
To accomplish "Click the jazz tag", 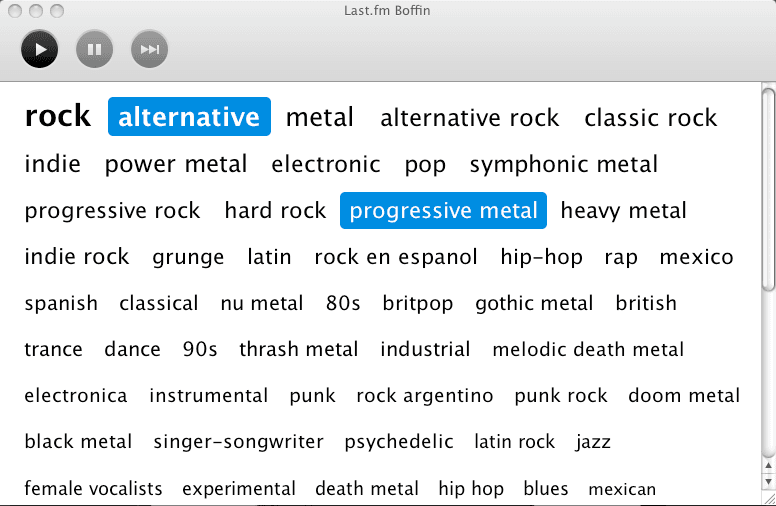I will (593, 442).
